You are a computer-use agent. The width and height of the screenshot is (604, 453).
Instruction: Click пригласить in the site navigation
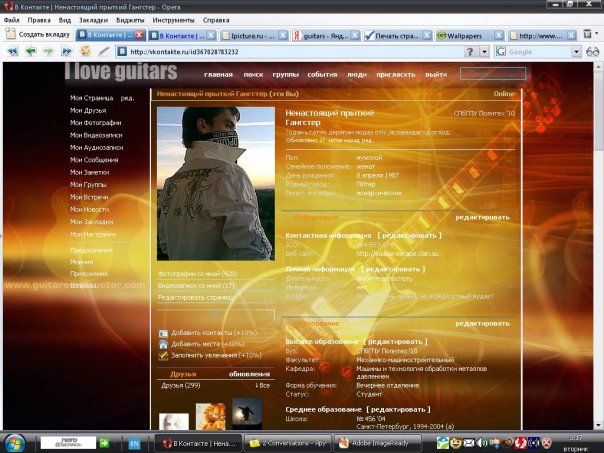(x=396, y=75)
